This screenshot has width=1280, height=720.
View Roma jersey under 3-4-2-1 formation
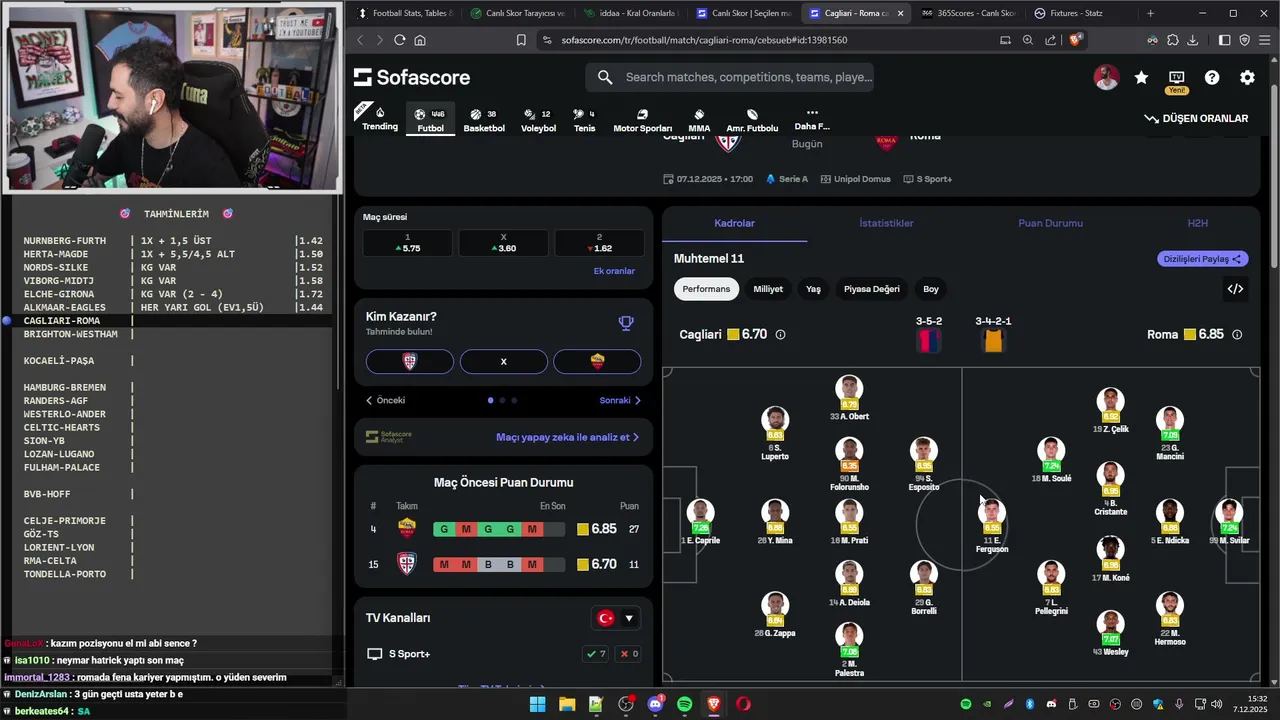point(993,341)
